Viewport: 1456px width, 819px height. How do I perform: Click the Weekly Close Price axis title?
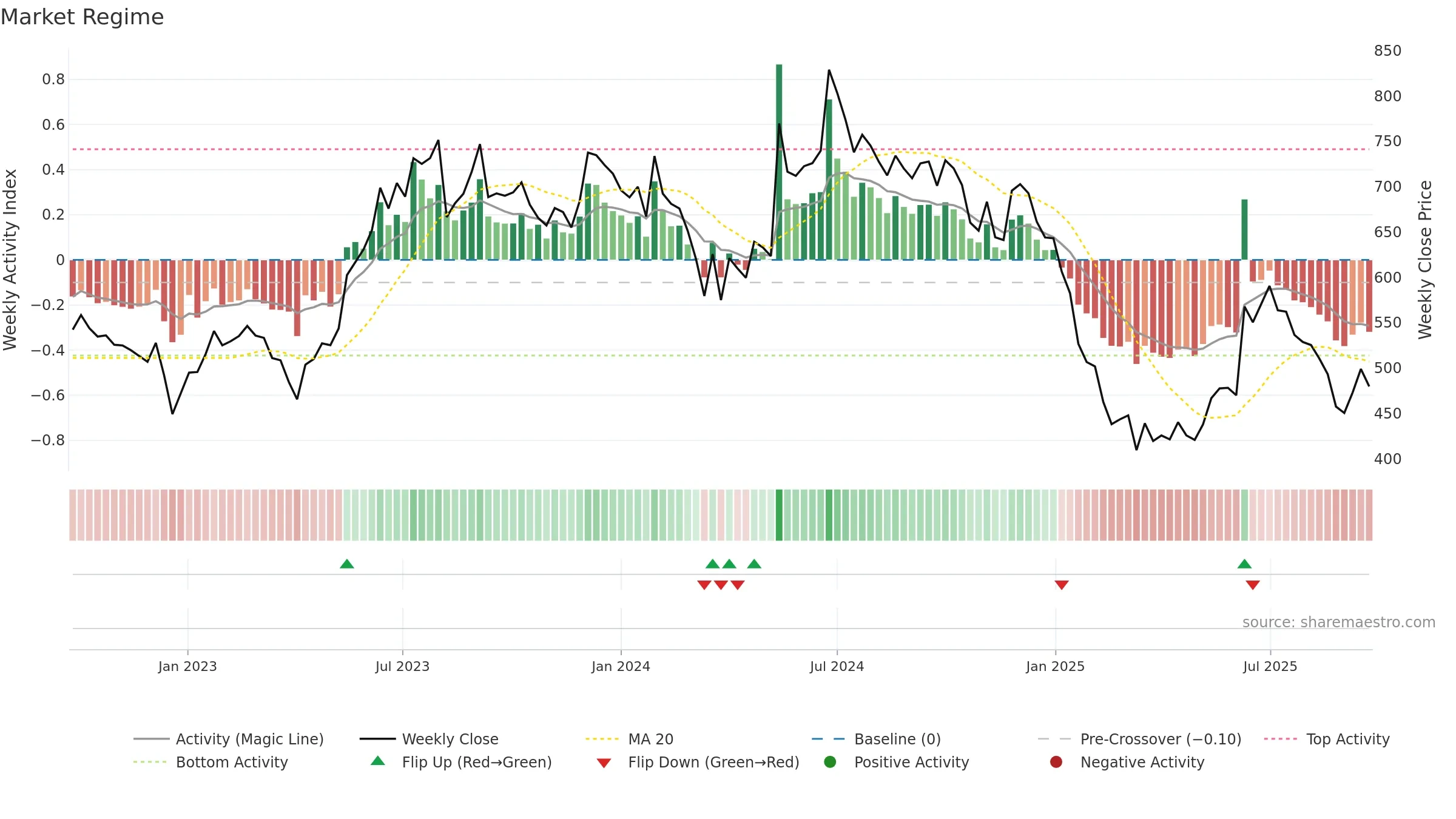tap(1425, 260)
